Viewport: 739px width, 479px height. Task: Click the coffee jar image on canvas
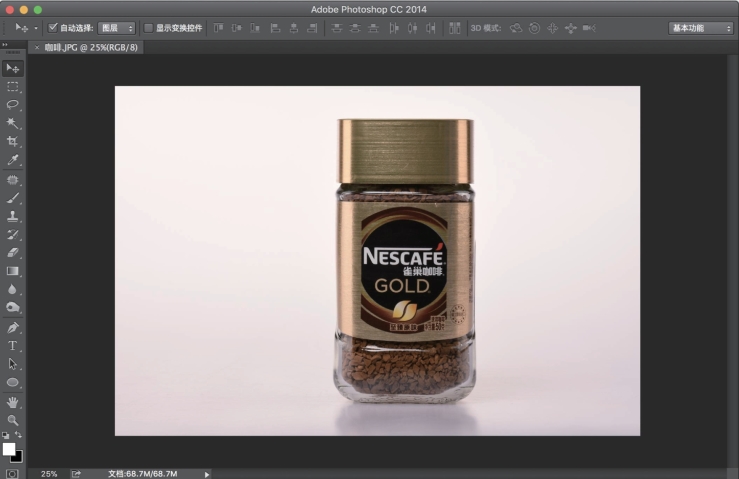tap(405, 261)
